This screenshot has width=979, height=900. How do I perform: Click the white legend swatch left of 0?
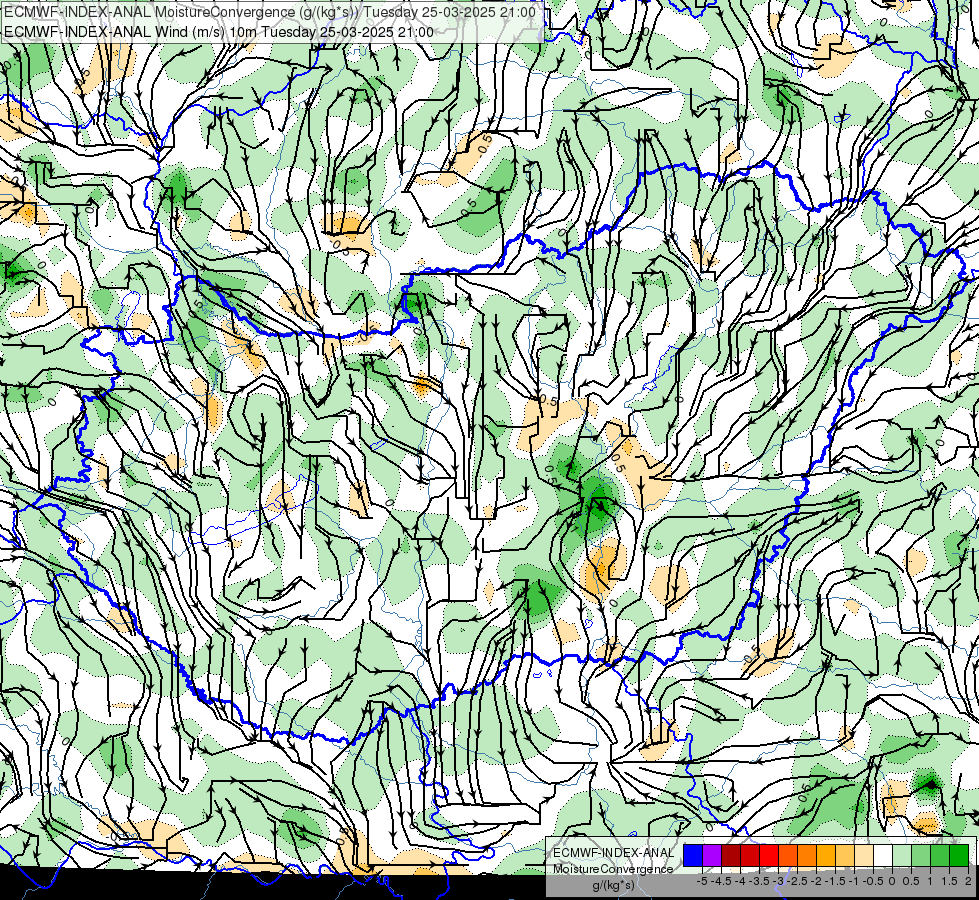(883, 855)
